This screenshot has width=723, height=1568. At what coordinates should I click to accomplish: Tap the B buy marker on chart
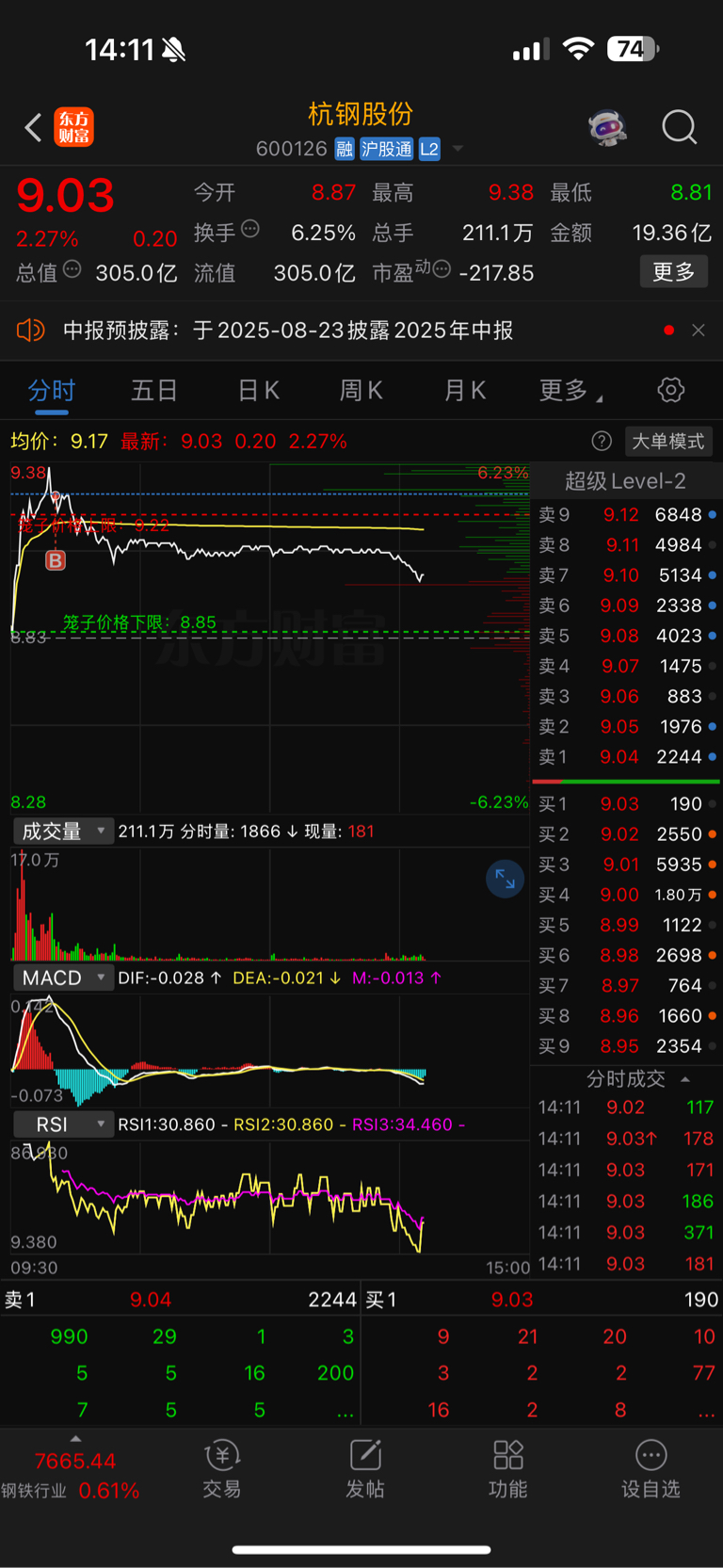point(56,560)
